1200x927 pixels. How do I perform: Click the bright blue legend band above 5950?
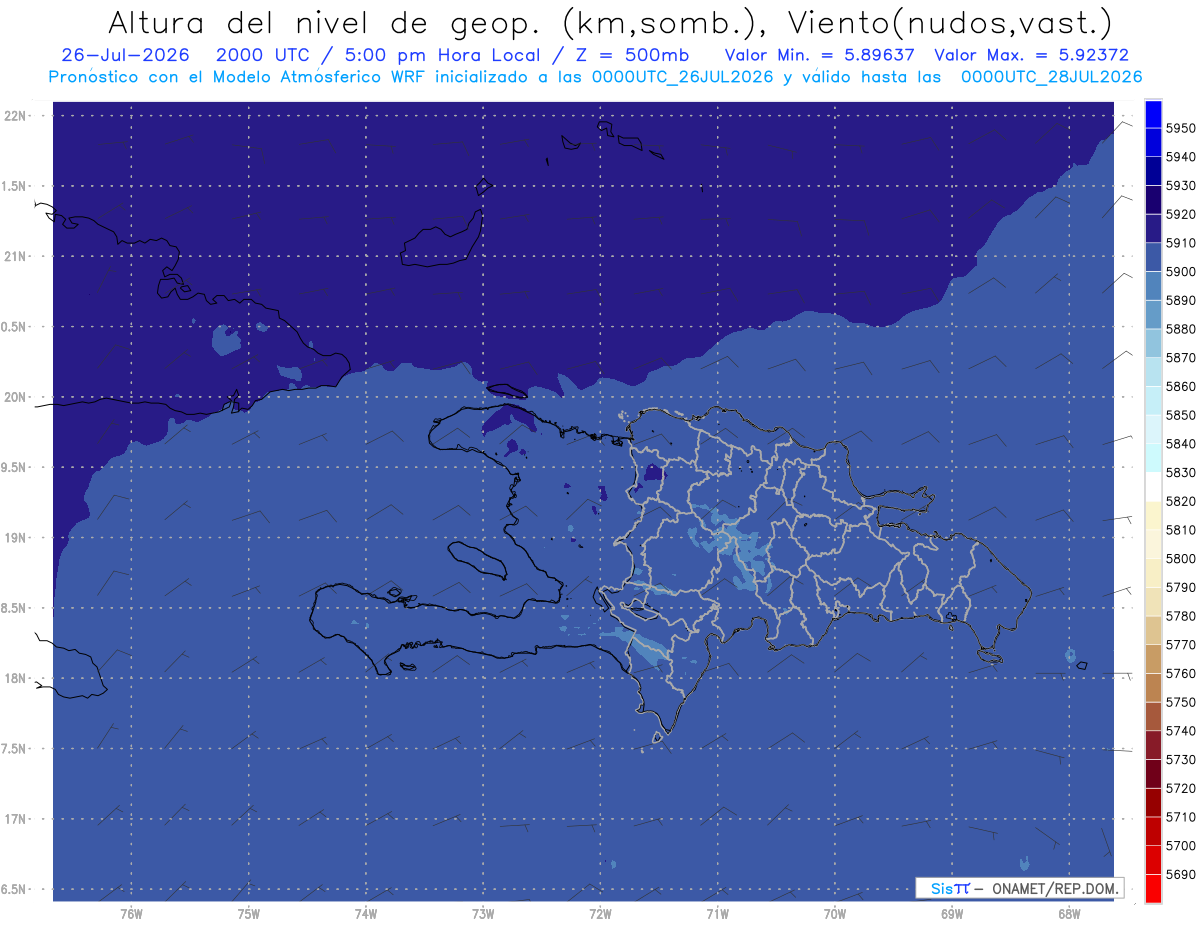pos(1153,114)
